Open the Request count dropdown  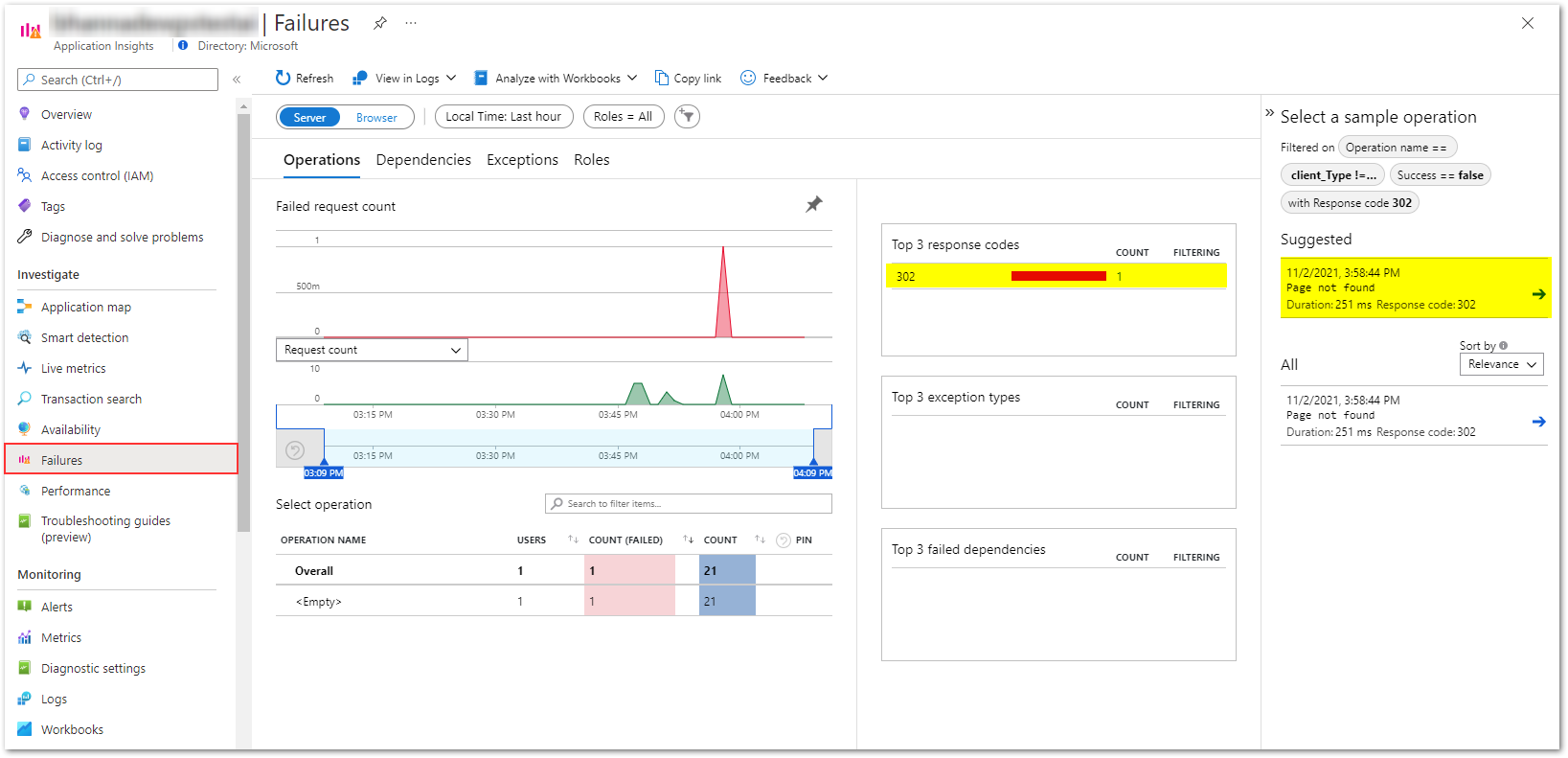point(372,350)
